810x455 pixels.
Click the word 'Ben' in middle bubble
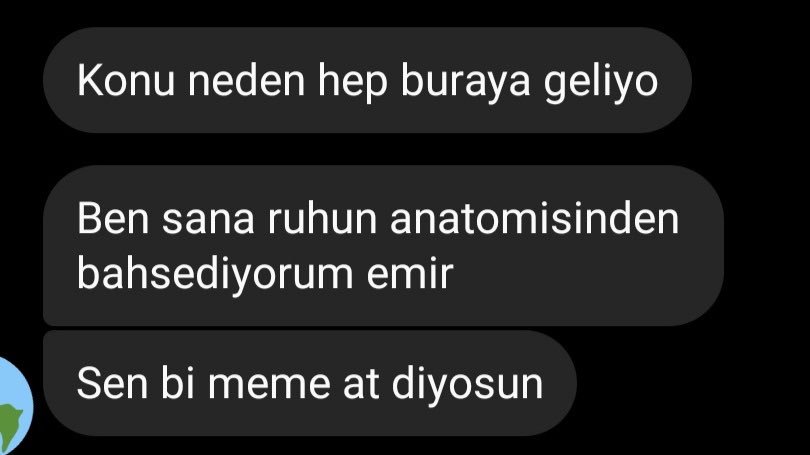[113, 218]
